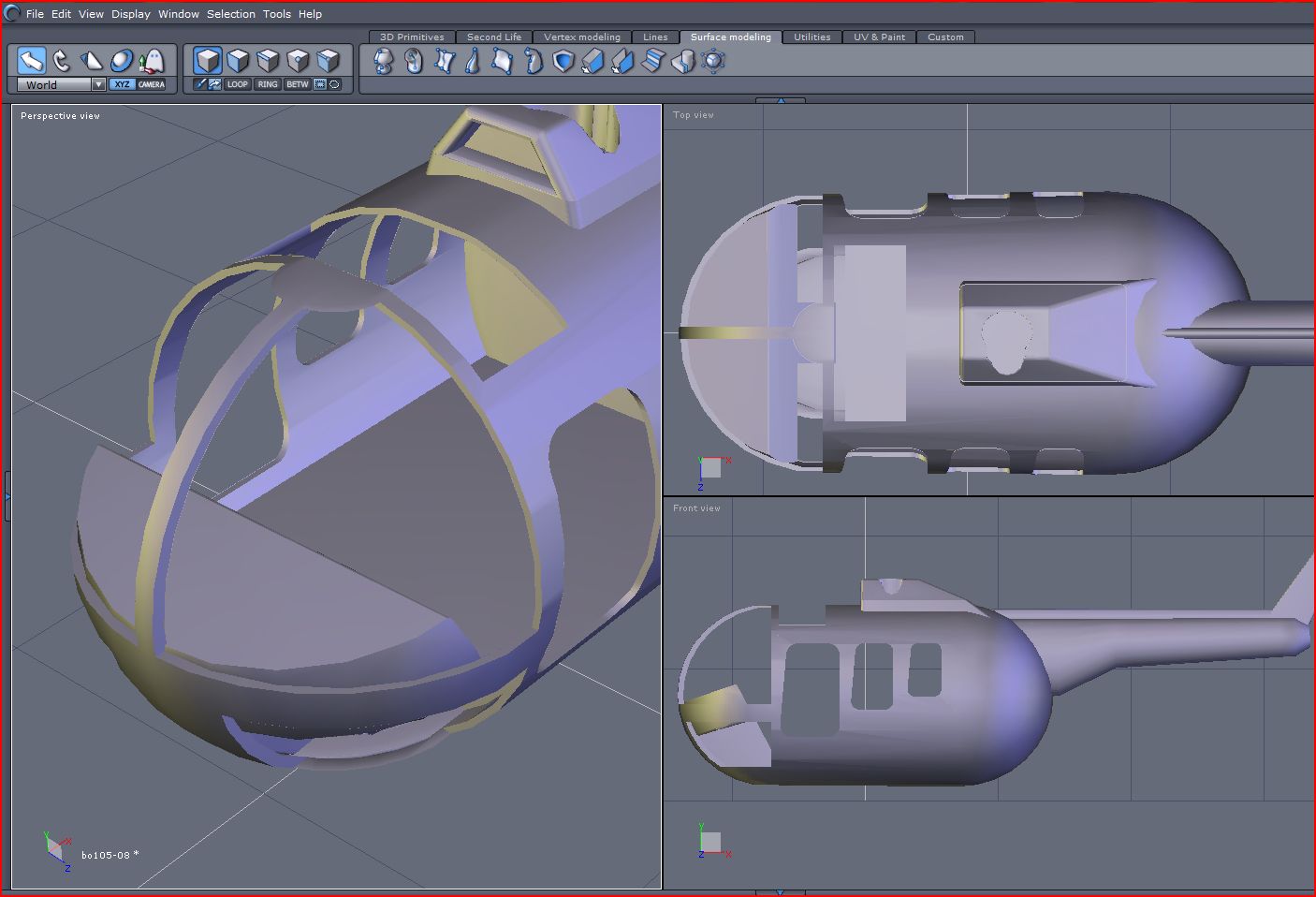Enable XYZ manipulator orientation

click(122, 84)
